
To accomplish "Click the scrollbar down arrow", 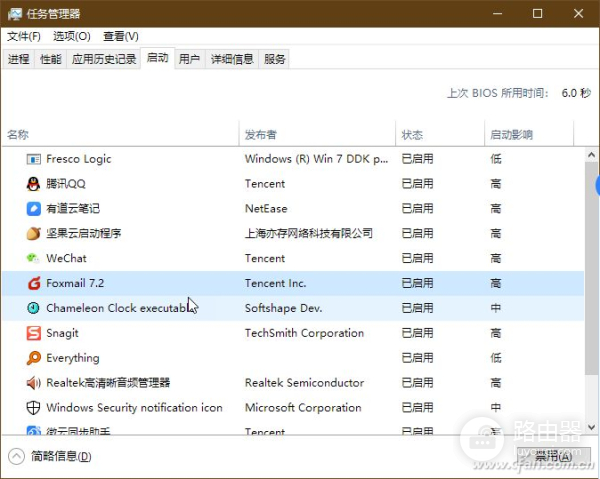I will coord(592,427).
